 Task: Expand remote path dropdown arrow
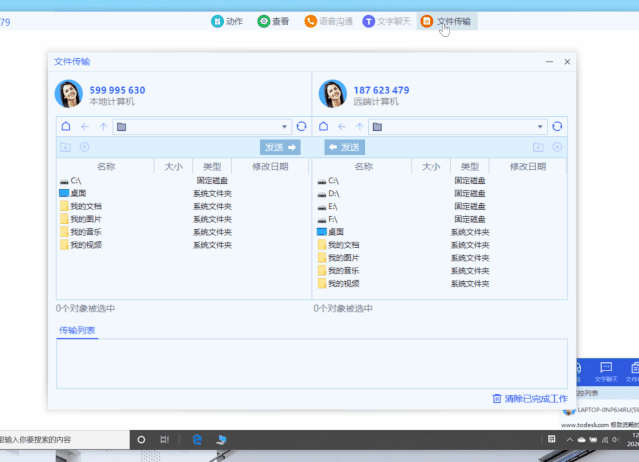pyautogui.click(x=540, y=127)
